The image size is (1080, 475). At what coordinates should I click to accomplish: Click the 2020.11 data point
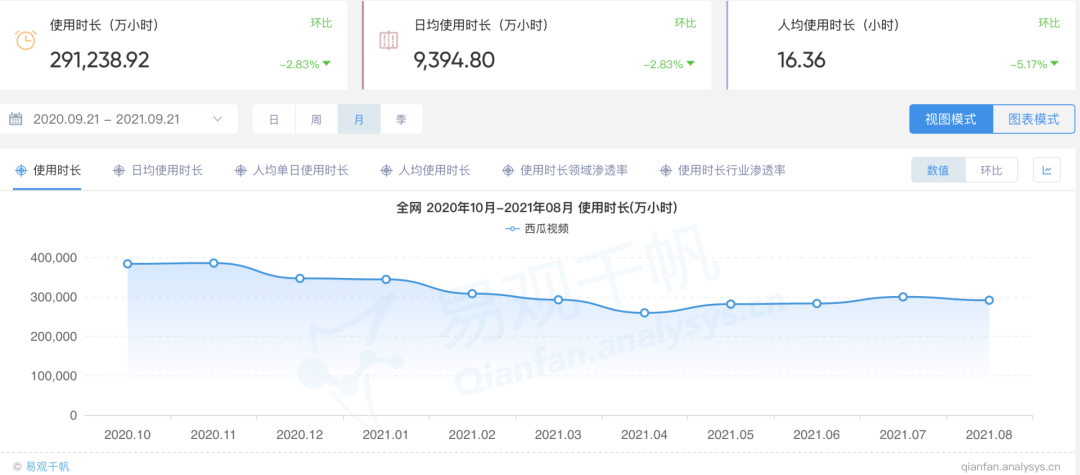[214, 263]
